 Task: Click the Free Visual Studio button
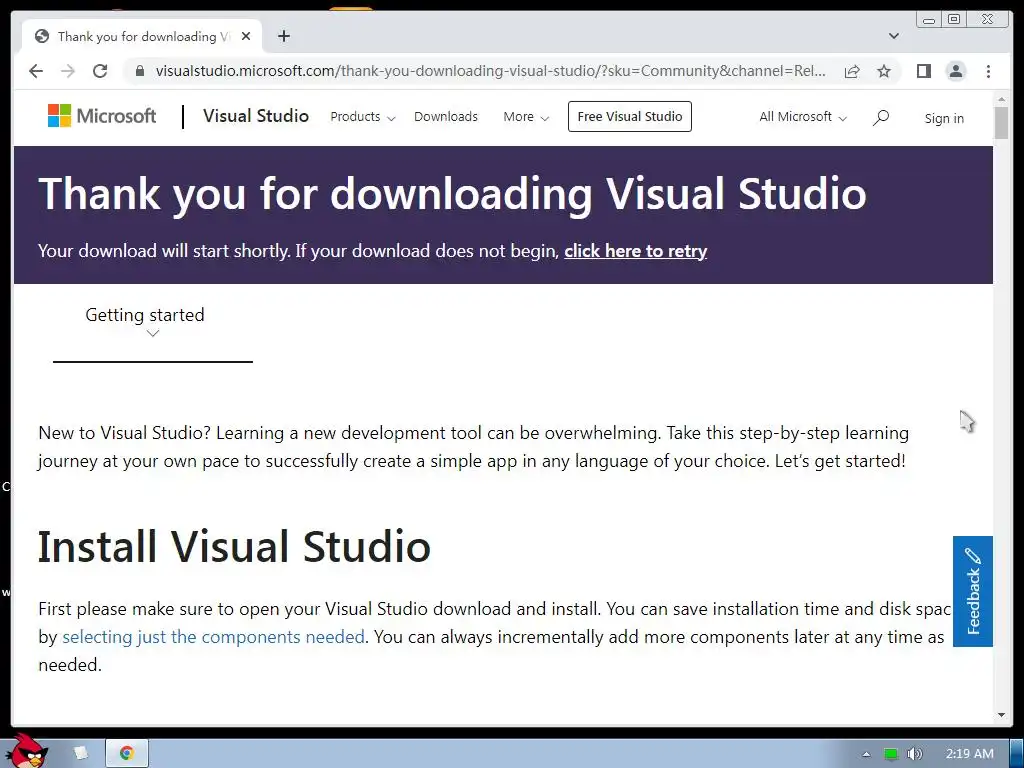pyautogui.click(x=630, y=116)
